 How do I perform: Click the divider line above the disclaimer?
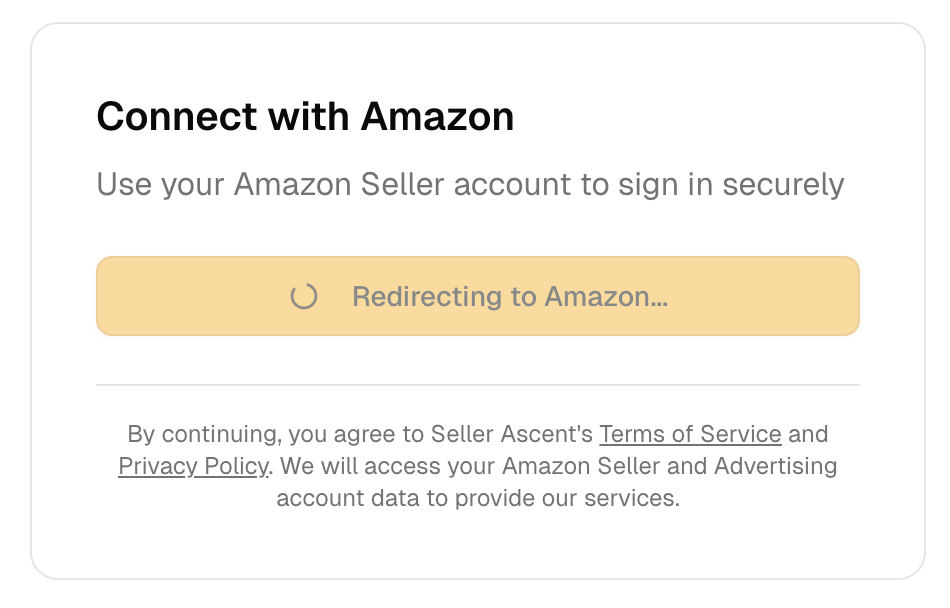tap(477, 384)
